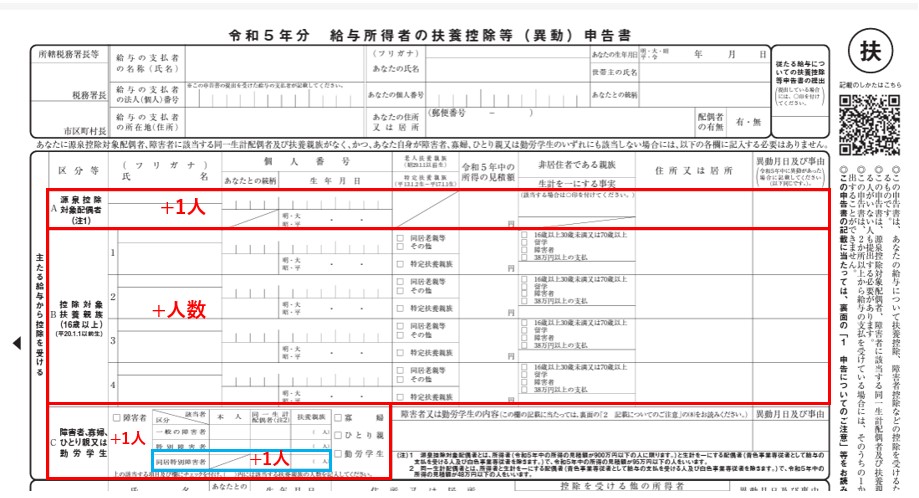Check the 寡婦 checkbox

(x=338, y=418)
